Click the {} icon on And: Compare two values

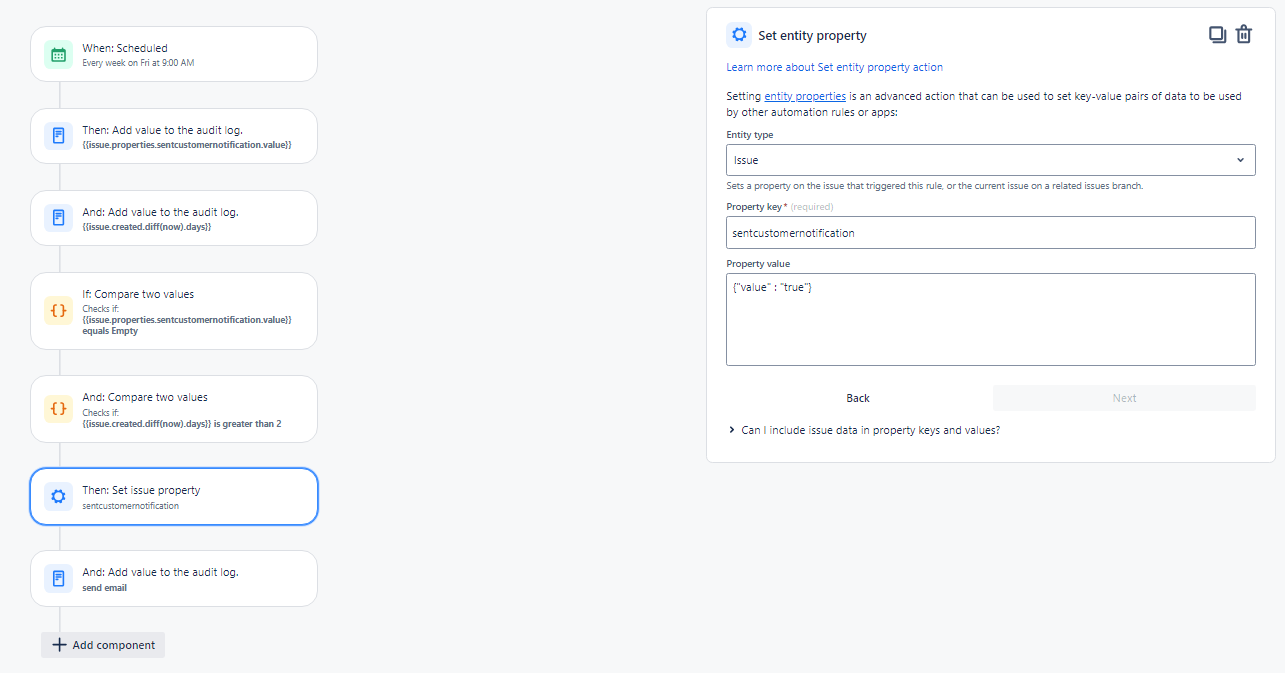(58, 408)
